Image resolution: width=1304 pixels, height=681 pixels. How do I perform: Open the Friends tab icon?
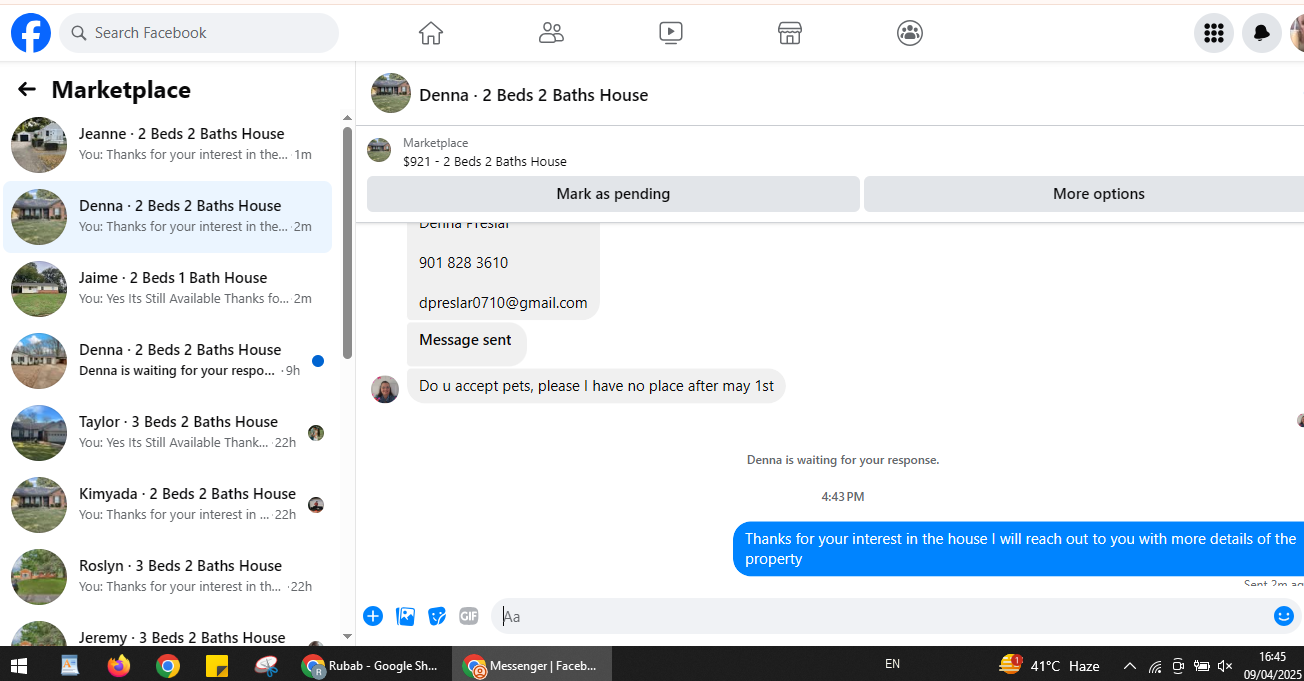[551, 33]
